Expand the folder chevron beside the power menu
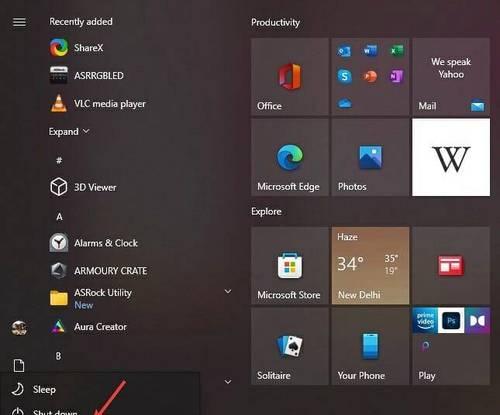The height and width of the screenshot is (415, 500). tap(228, 381)
